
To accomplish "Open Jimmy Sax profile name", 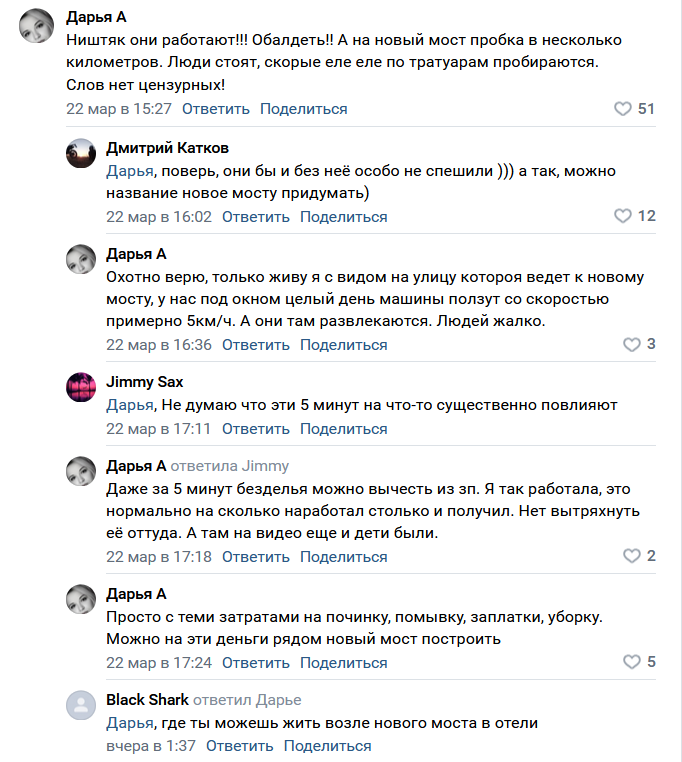I will coord(144,382).
